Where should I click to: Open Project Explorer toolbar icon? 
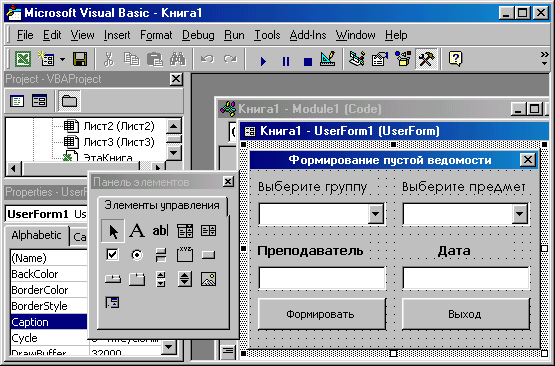(x=357, y=59)
